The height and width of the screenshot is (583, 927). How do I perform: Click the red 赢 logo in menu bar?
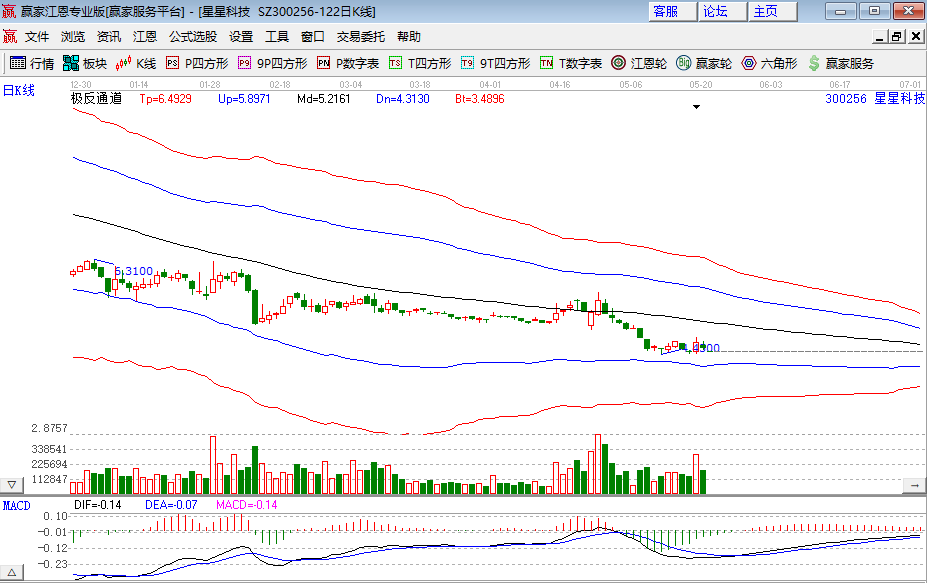[x=10, y=37]
